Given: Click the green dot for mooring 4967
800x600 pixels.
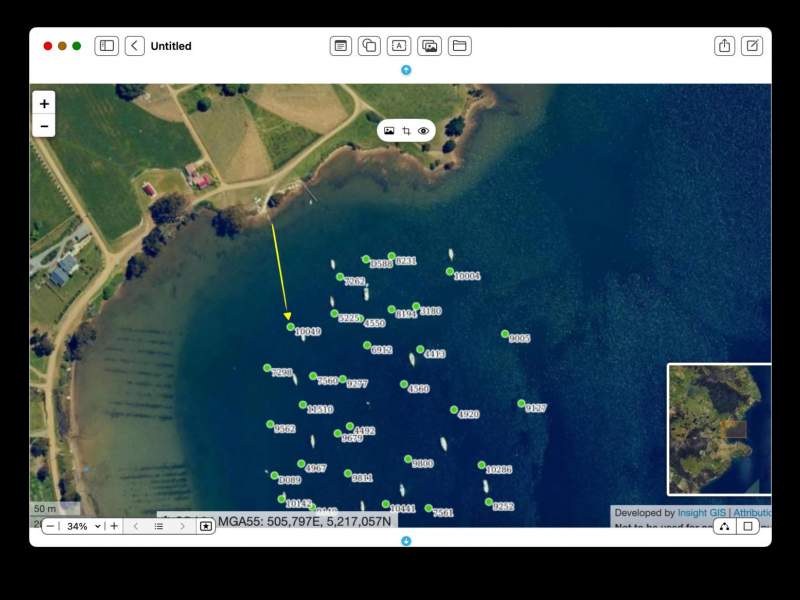Looking at the screenshot, I should point(301,464).
